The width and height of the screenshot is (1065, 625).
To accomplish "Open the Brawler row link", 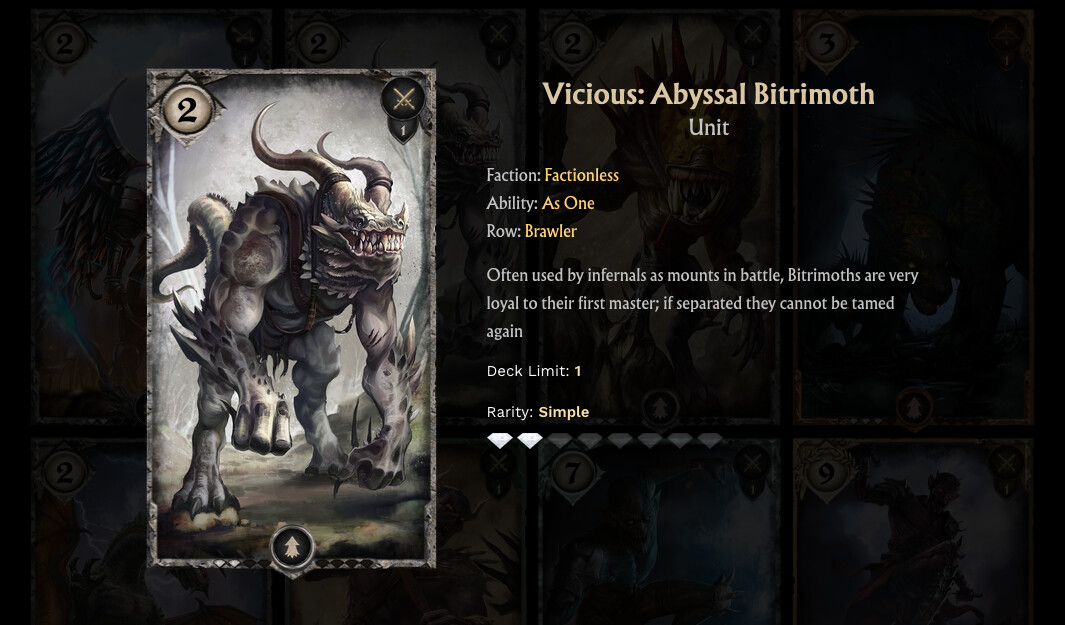I will pos(551,231).
